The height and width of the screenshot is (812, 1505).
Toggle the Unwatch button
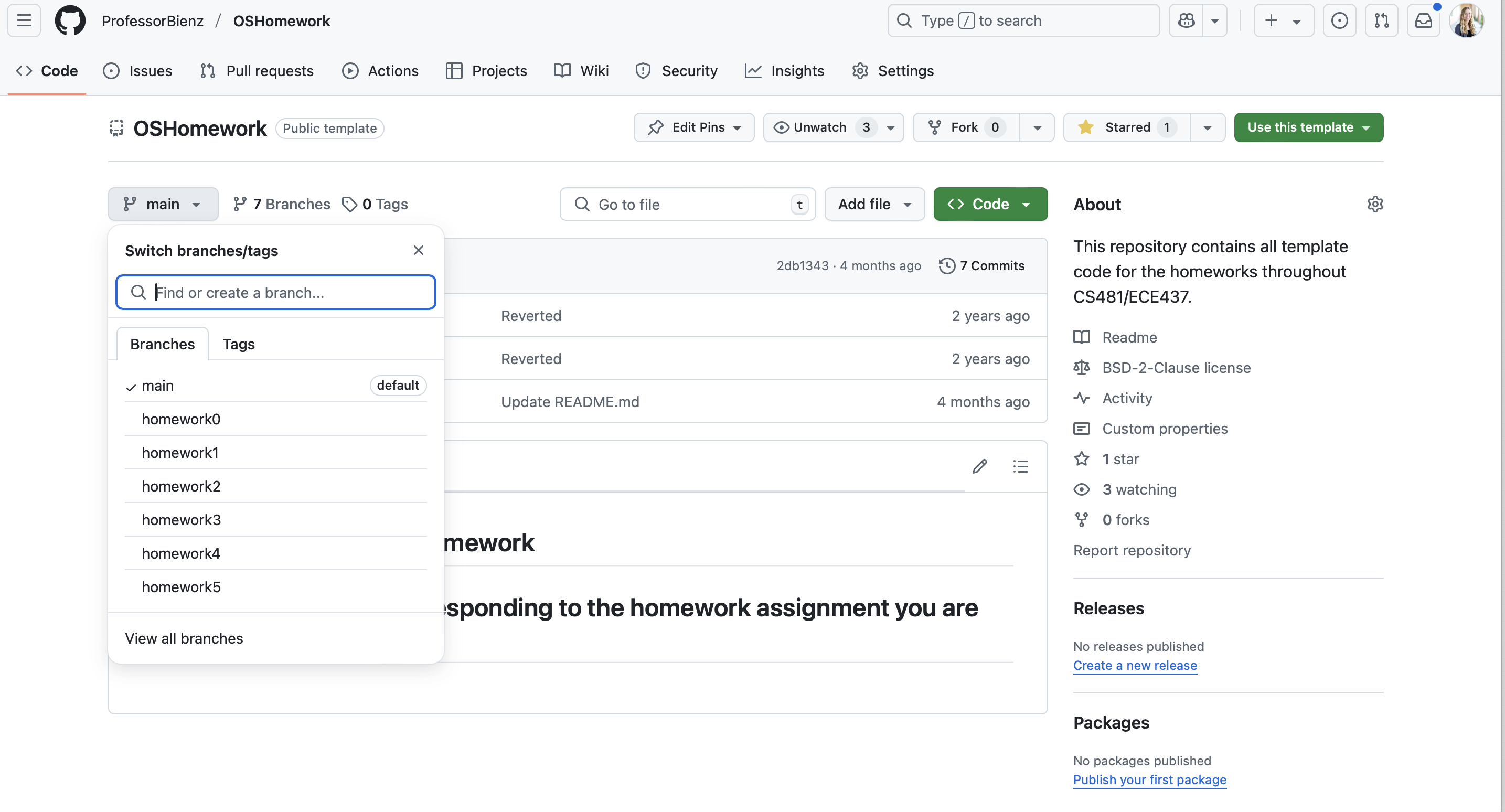[819, 127]
